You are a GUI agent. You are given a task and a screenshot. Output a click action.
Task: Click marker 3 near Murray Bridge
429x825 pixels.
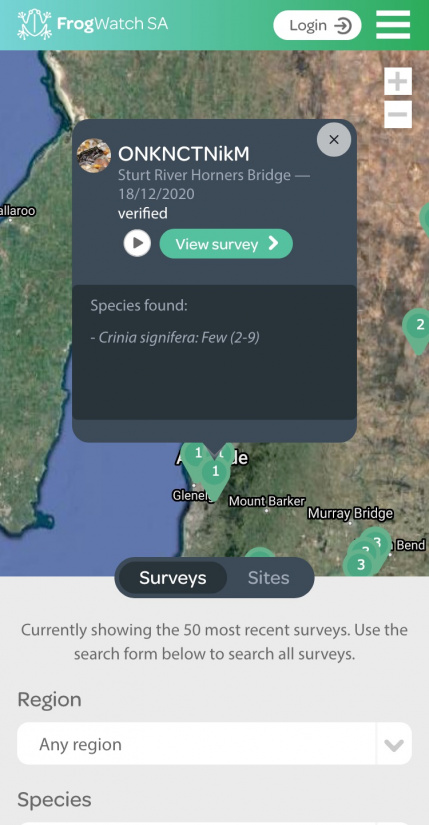pos(361,565)
